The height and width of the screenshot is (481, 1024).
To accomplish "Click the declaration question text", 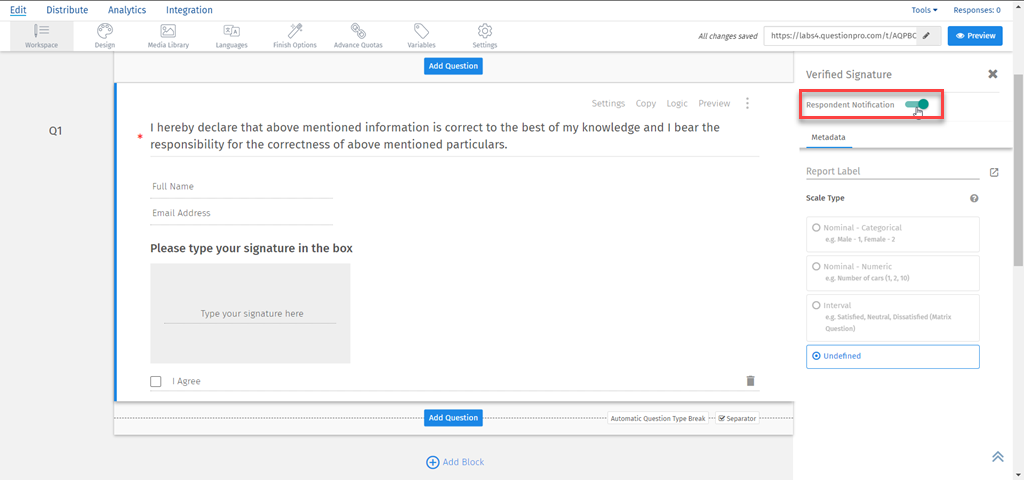I will [435, 136].
